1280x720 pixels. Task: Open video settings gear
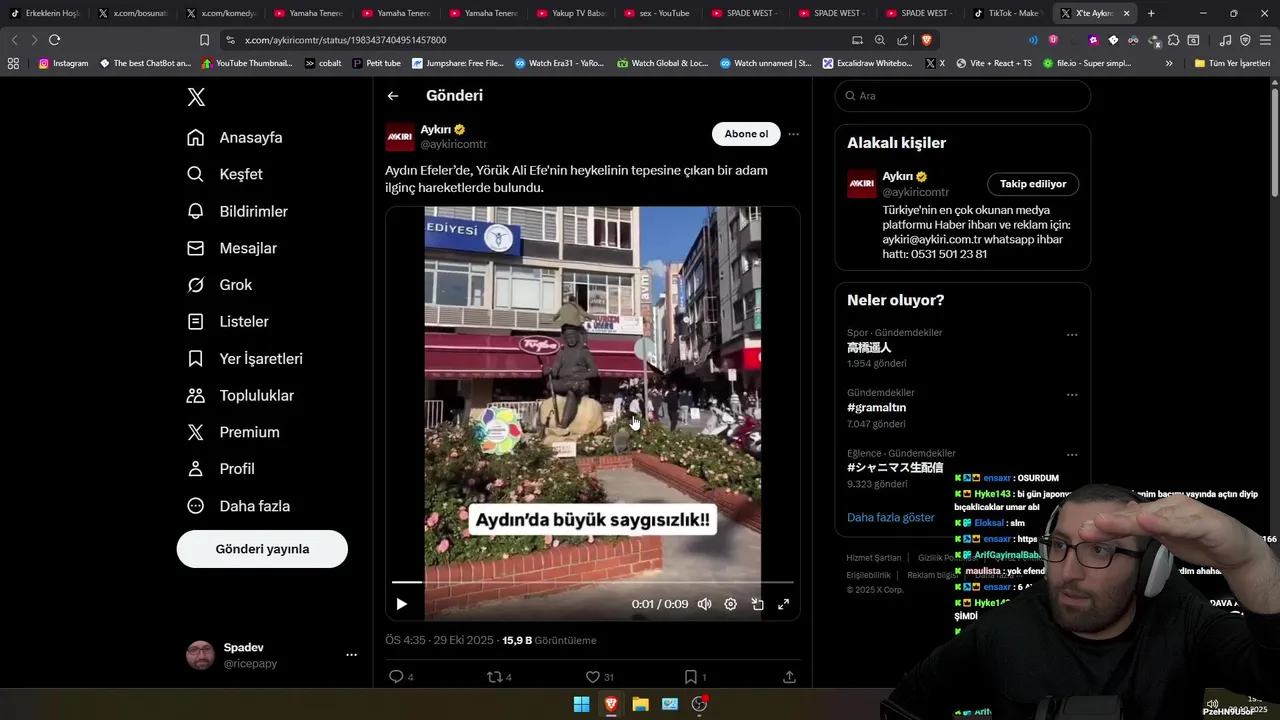(x=730, y=604)
